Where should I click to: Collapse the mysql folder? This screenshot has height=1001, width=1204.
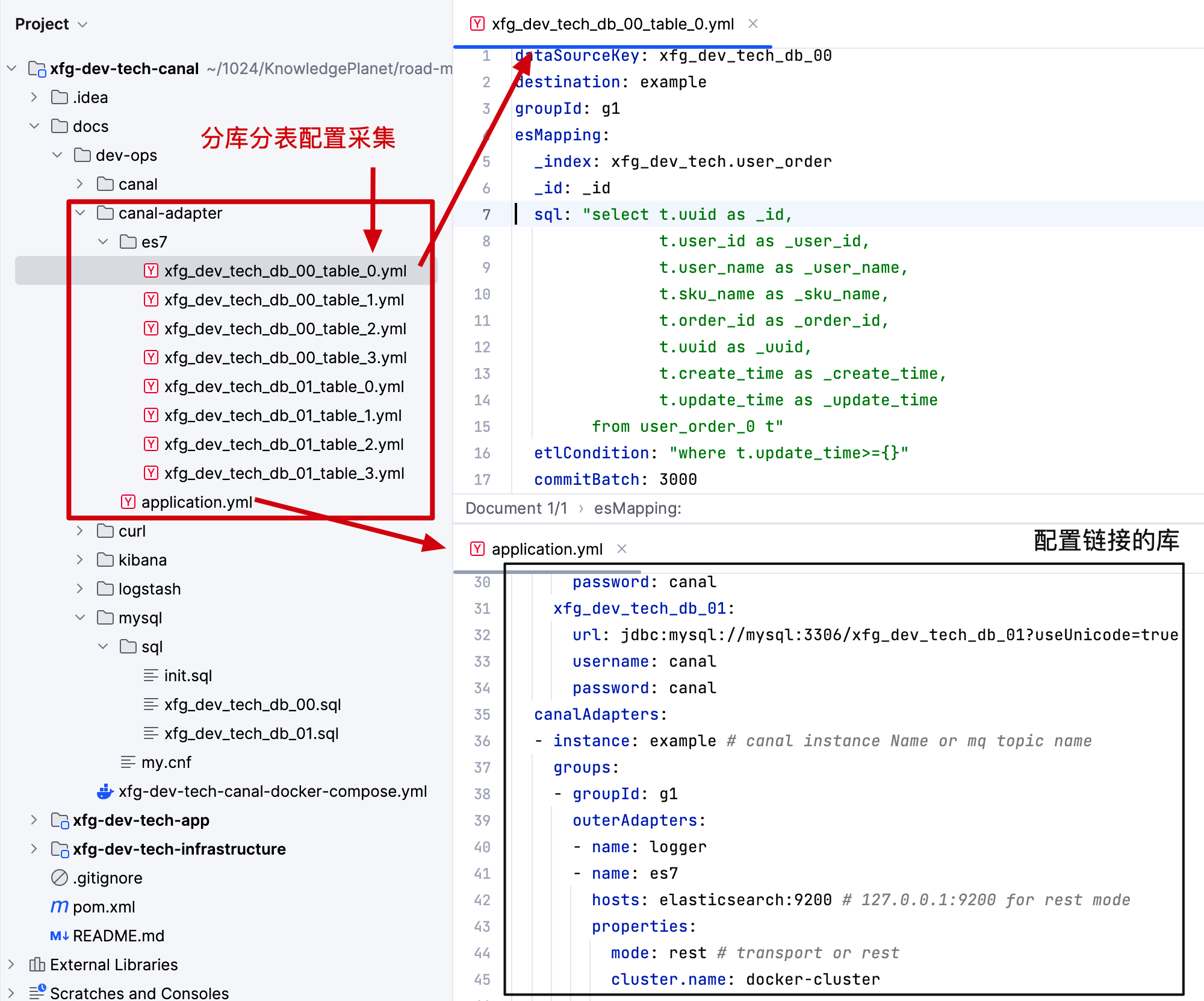[x=80, y=618]
